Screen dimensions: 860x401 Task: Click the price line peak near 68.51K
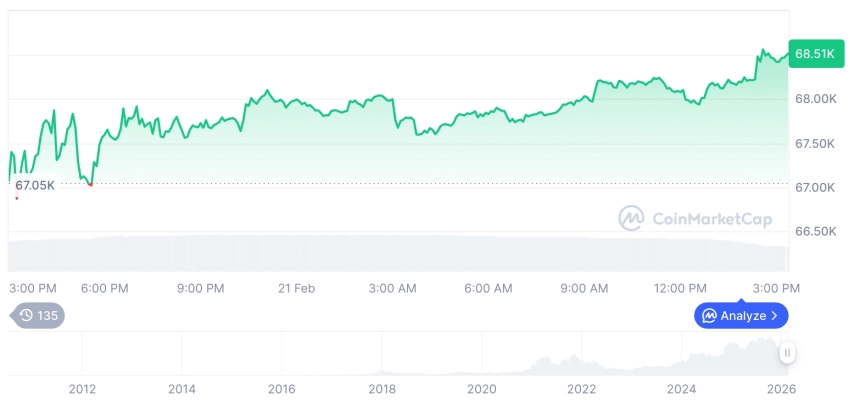pyautogui.click(x=762, y=50)
